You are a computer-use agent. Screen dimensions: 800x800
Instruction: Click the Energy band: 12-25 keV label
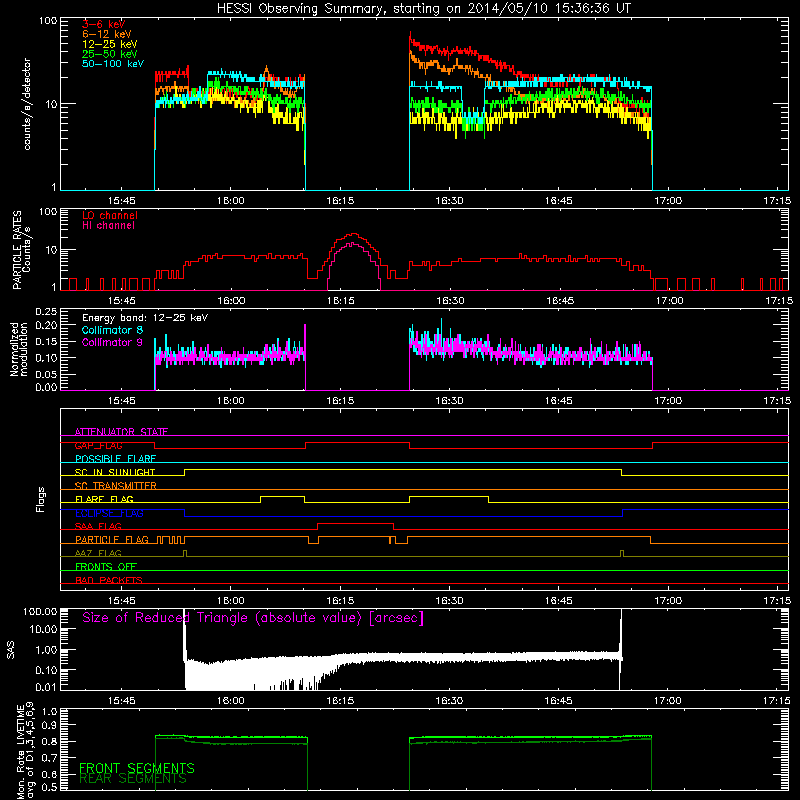[x=145, y=318]
